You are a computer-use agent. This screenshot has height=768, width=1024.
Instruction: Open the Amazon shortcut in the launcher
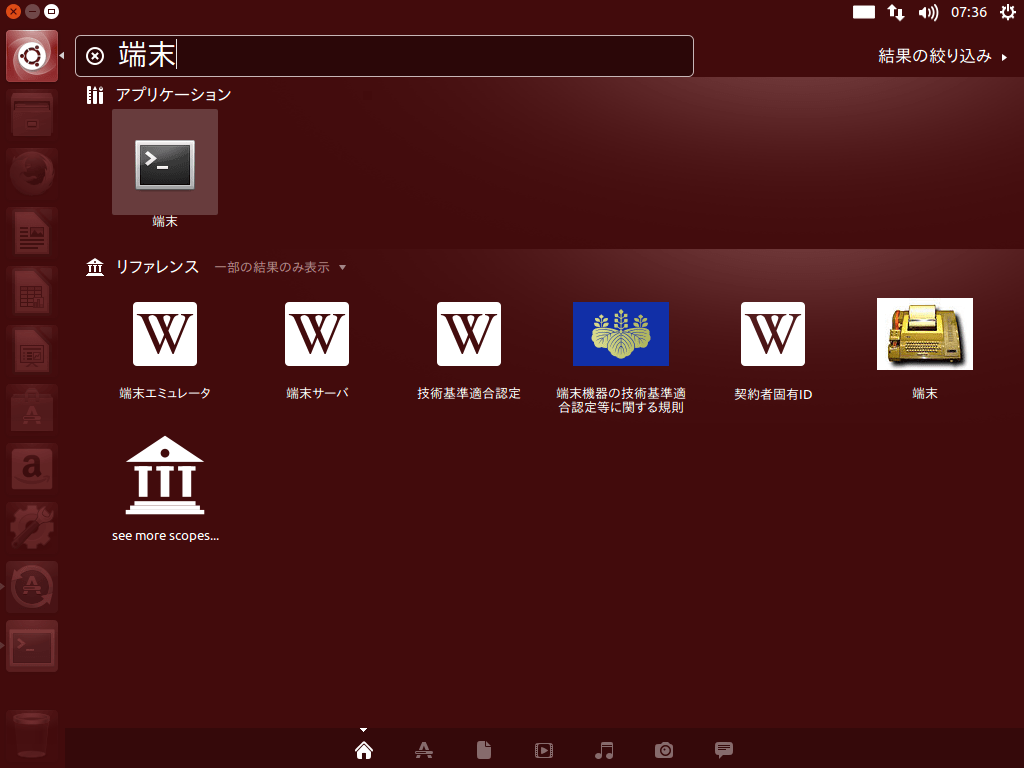[x=31, y=468]
